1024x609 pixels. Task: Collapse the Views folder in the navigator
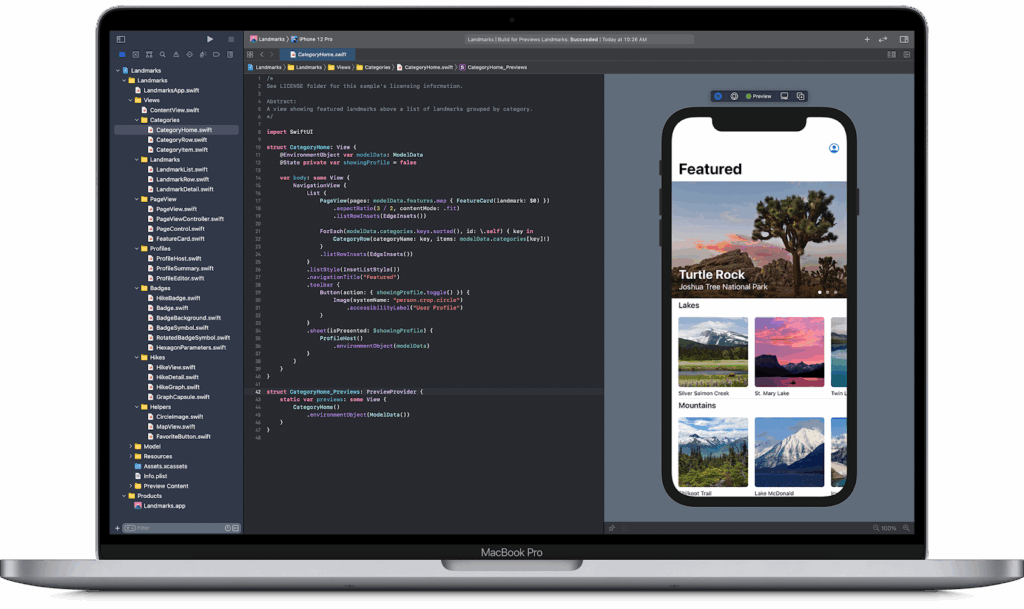point(129,100)
